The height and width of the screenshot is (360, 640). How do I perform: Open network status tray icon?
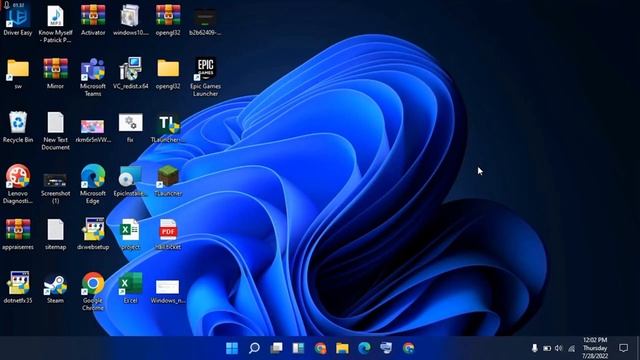click(x=571, y=348)
